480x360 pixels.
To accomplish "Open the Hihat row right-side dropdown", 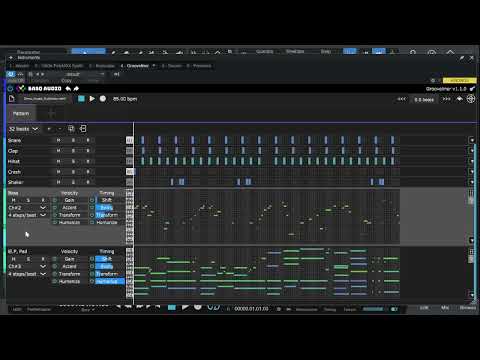I will tap(472, 161).
